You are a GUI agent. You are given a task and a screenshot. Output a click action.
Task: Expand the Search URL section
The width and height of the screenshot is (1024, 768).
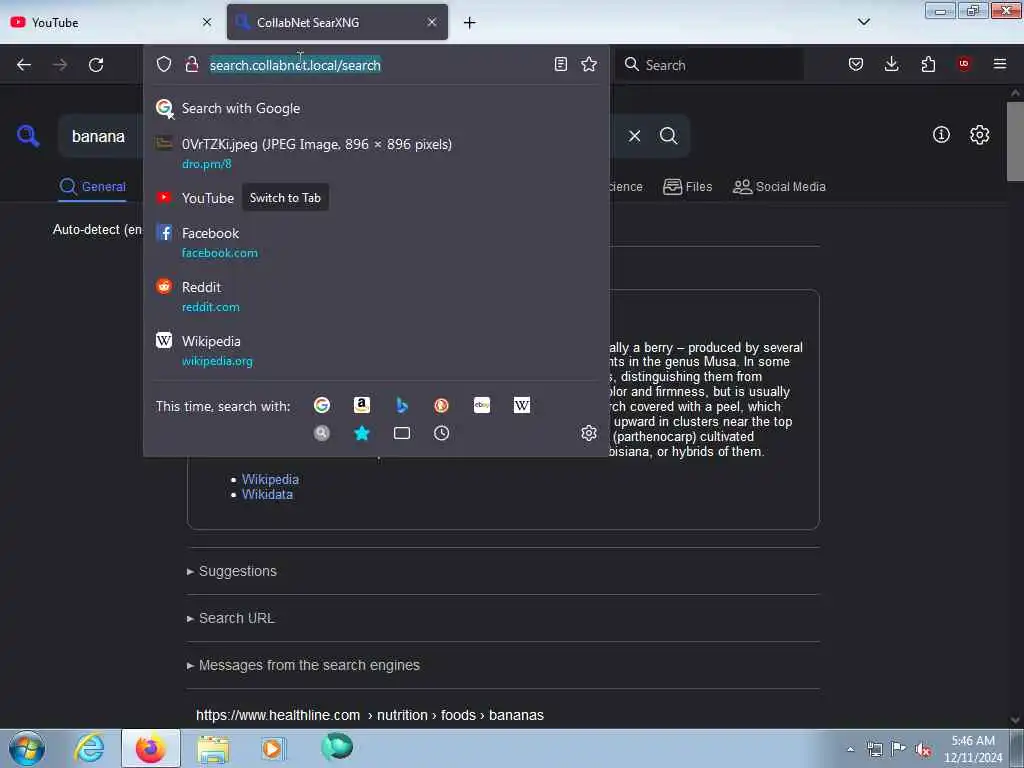coord(231,618)
